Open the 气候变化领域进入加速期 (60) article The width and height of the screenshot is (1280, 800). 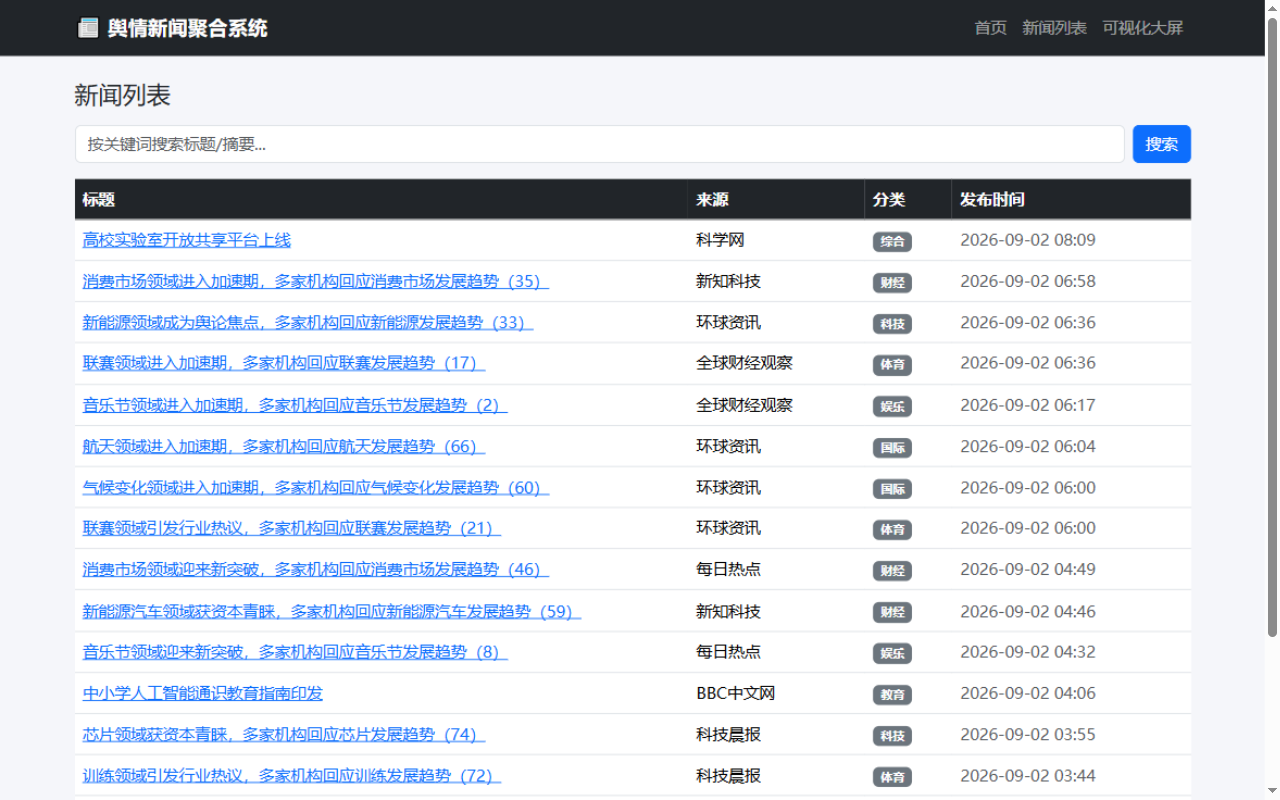click(x=315, y=487)
